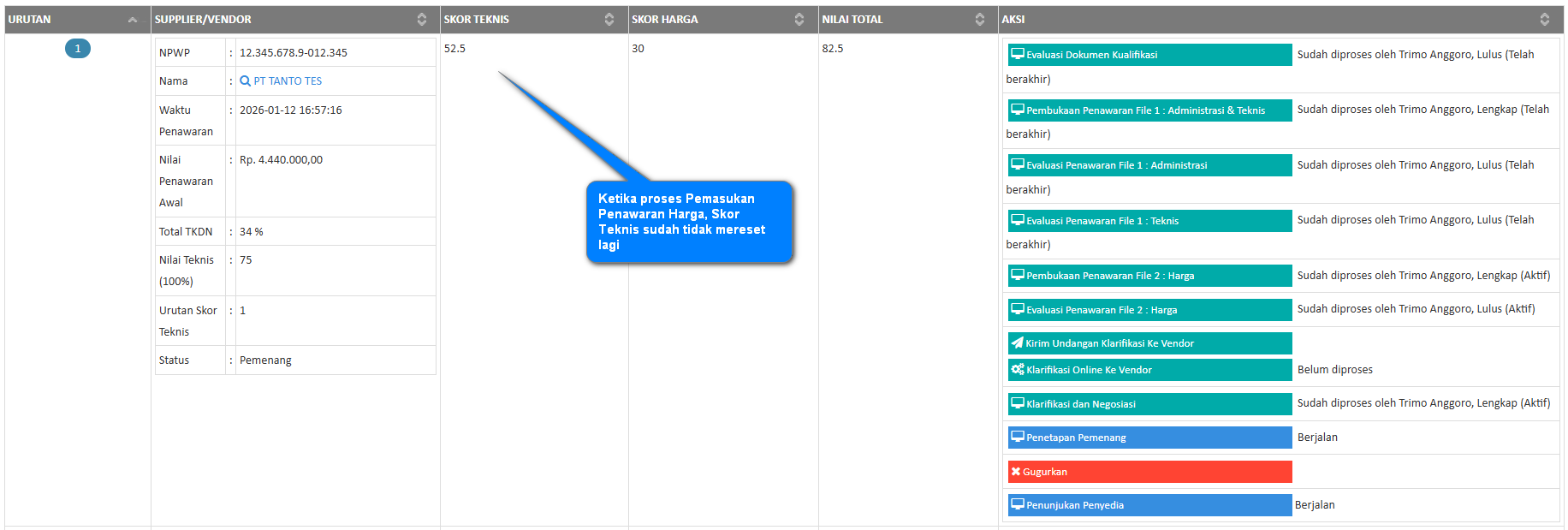Click the Evaluasi Penawaran File 2 : Harga button

pyautogui.click(x=1149, y=310)
